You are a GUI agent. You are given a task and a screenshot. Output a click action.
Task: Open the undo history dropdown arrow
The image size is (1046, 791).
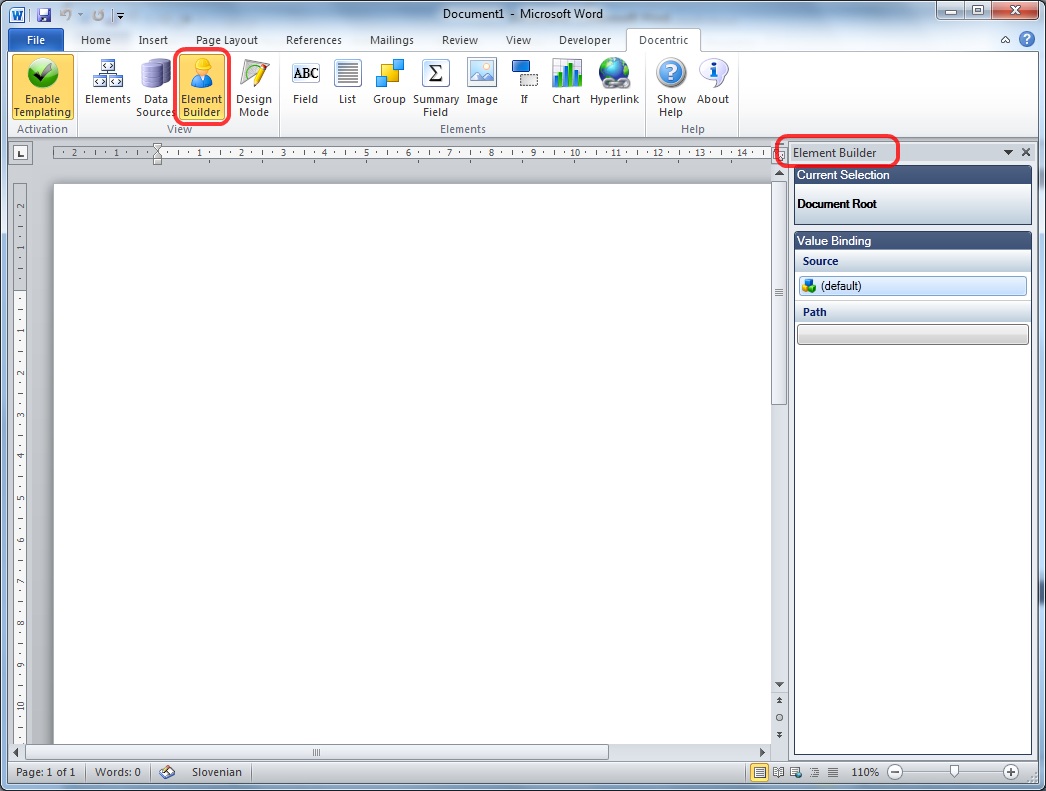tap(80, 15)
